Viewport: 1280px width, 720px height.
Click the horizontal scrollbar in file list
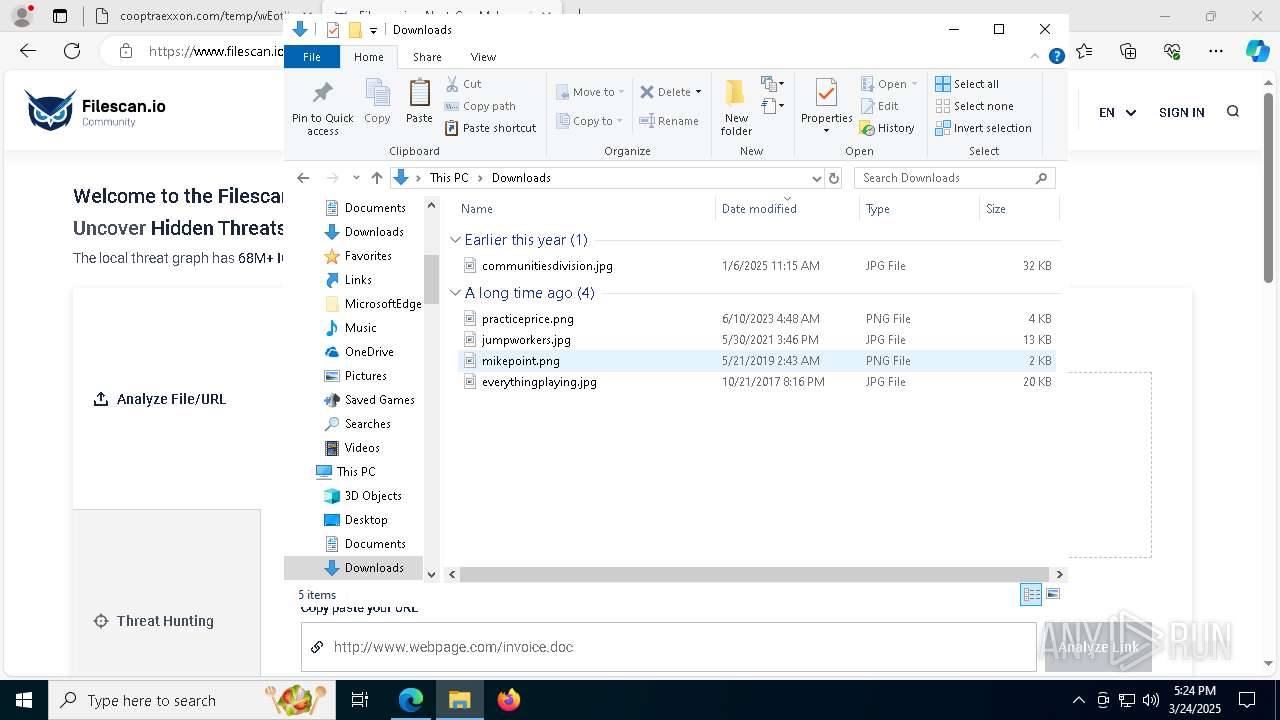coord(755,574)
